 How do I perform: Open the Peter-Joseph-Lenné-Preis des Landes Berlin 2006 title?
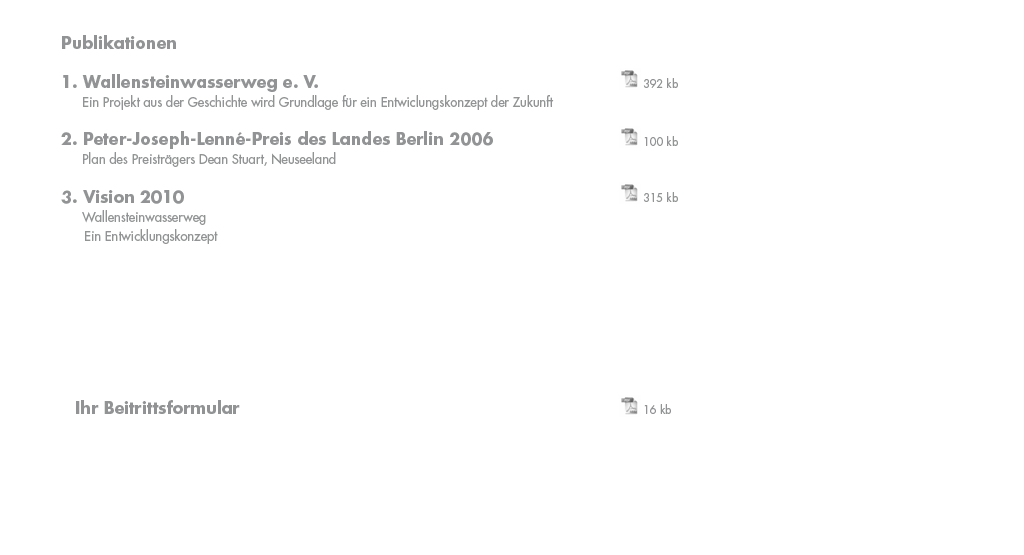pos(288,139)
